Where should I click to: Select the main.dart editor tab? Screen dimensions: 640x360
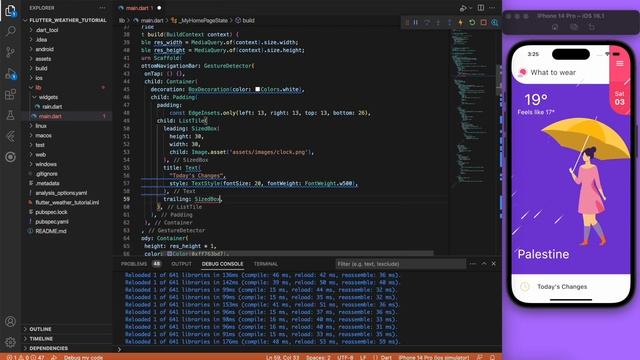(x=139, y=8)
